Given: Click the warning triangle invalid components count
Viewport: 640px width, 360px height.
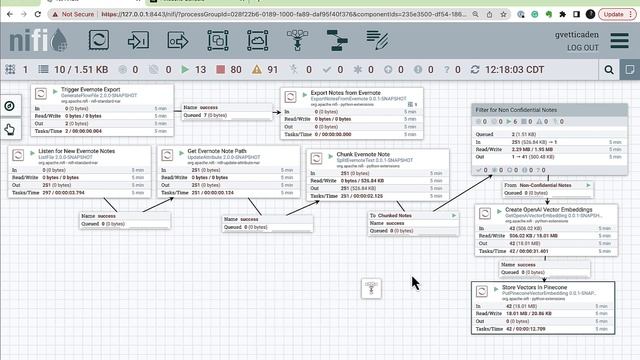Looking at the screenshot, I should pos(265,70).
